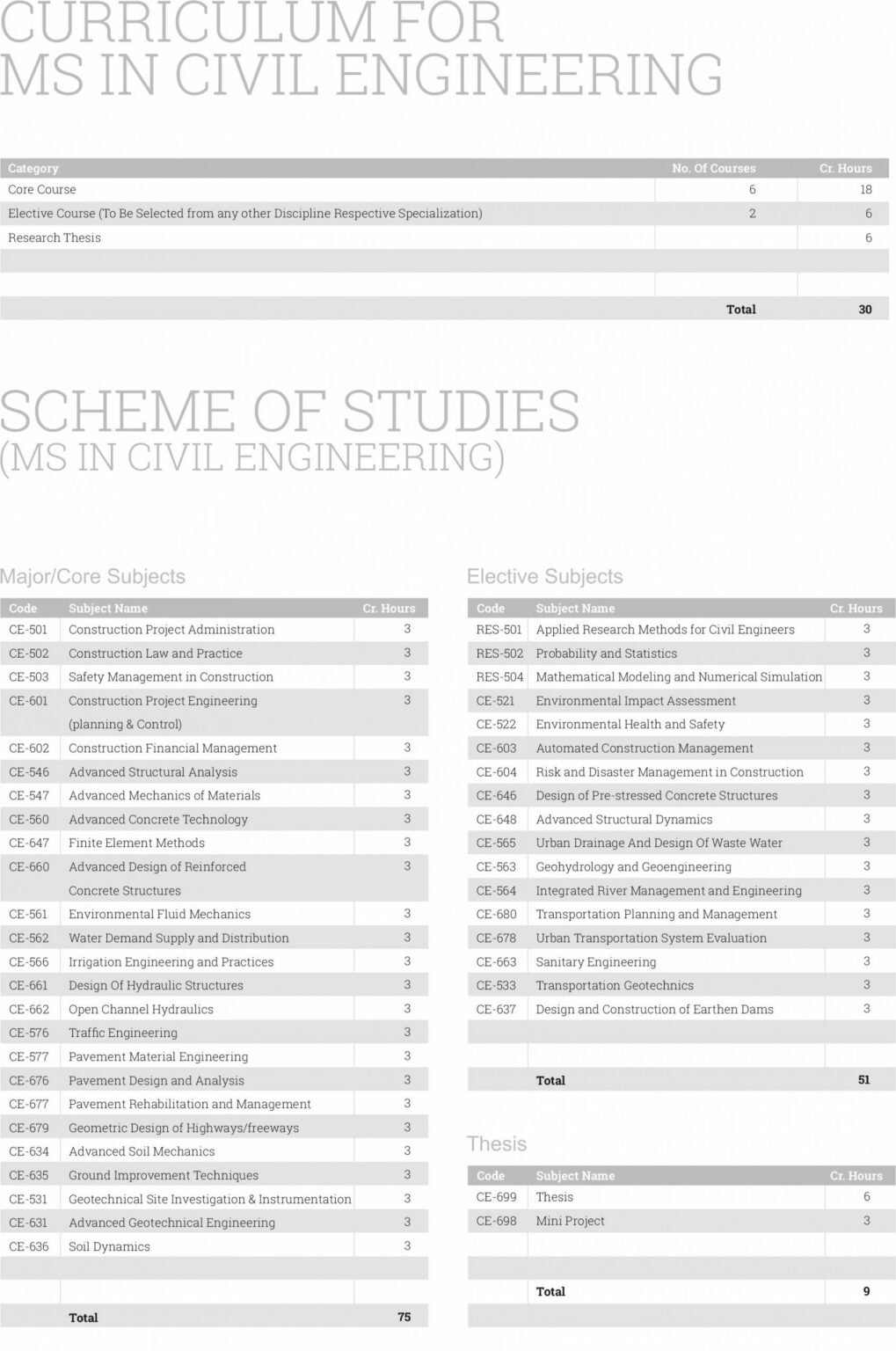Click the Total value 30 cell
Image resolution: width=896 pixels, height=1351 pixels.
coord(866,309)
